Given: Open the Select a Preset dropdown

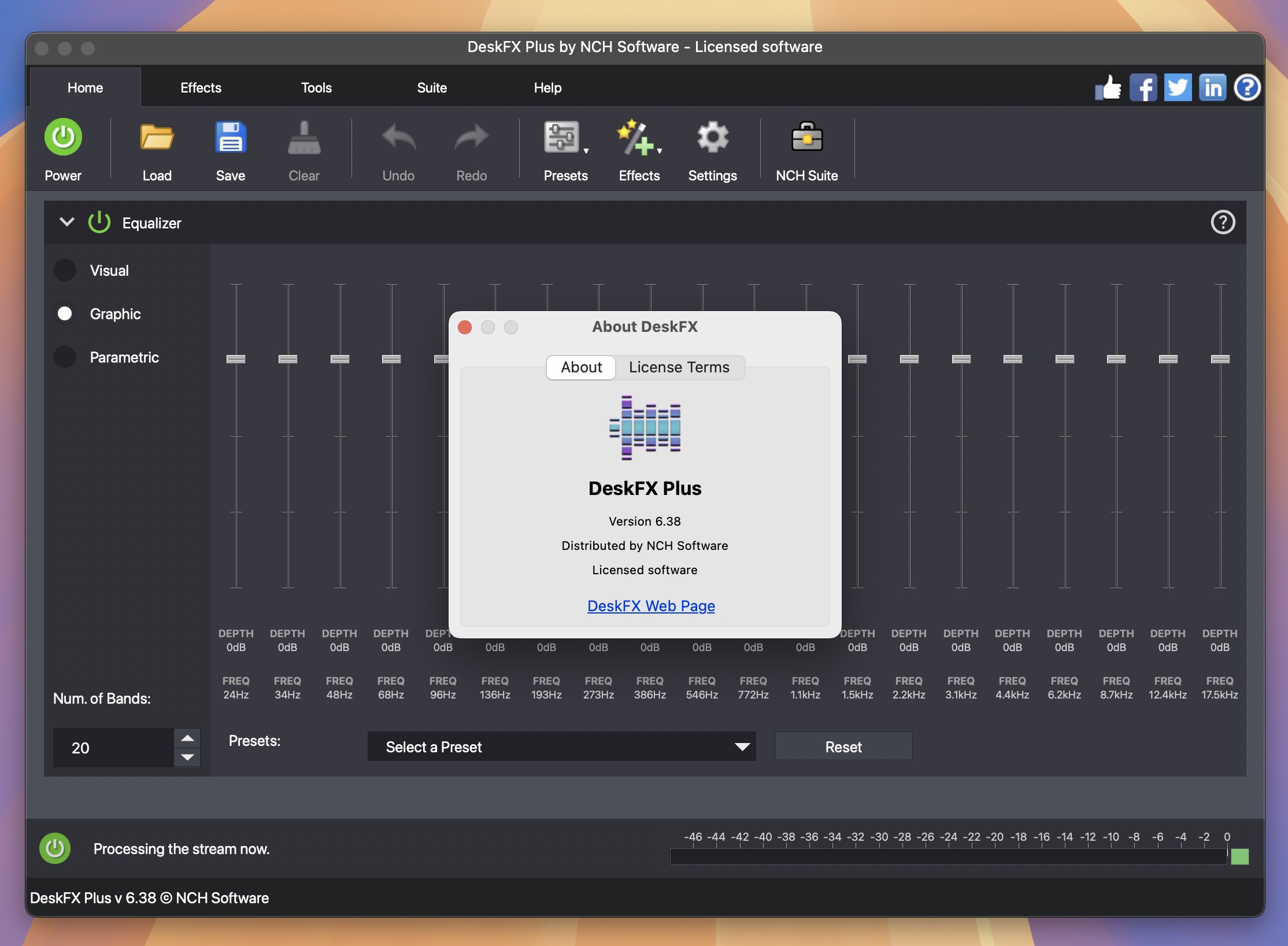Looking at the screenshot, I should (565, 746).
